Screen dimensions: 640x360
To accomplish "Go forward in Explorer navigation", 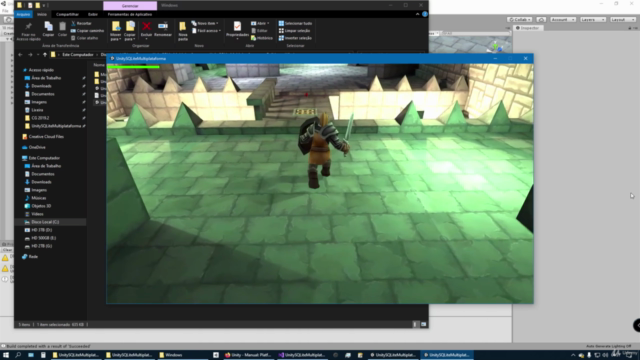I will pos(30,55).
